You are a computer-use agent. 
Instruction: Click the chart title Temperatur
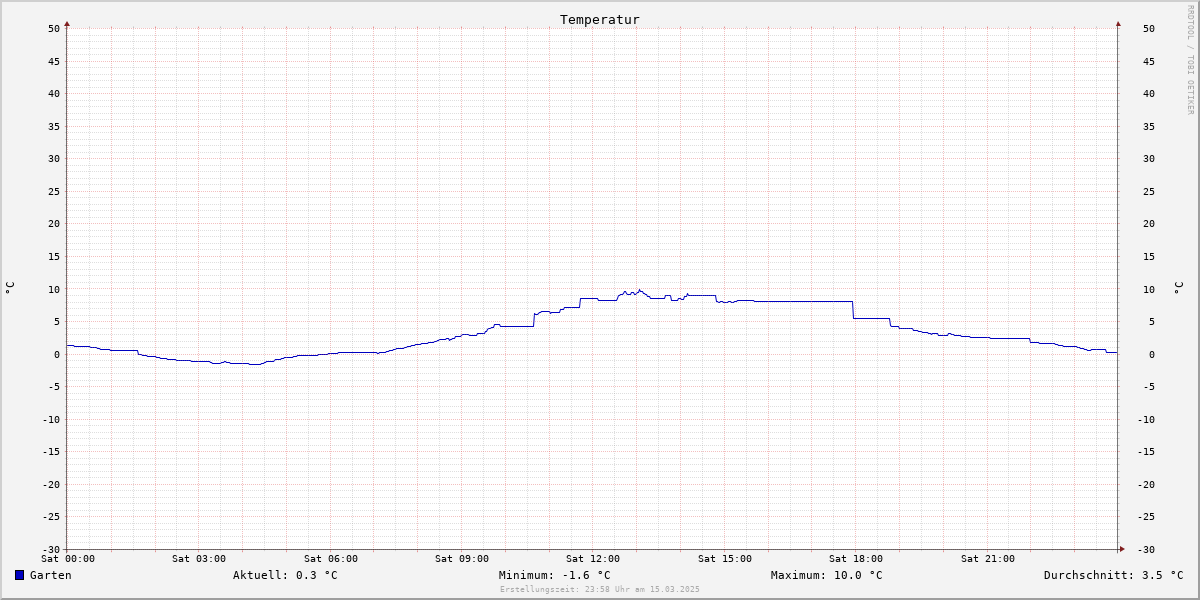tap(600, 19)
